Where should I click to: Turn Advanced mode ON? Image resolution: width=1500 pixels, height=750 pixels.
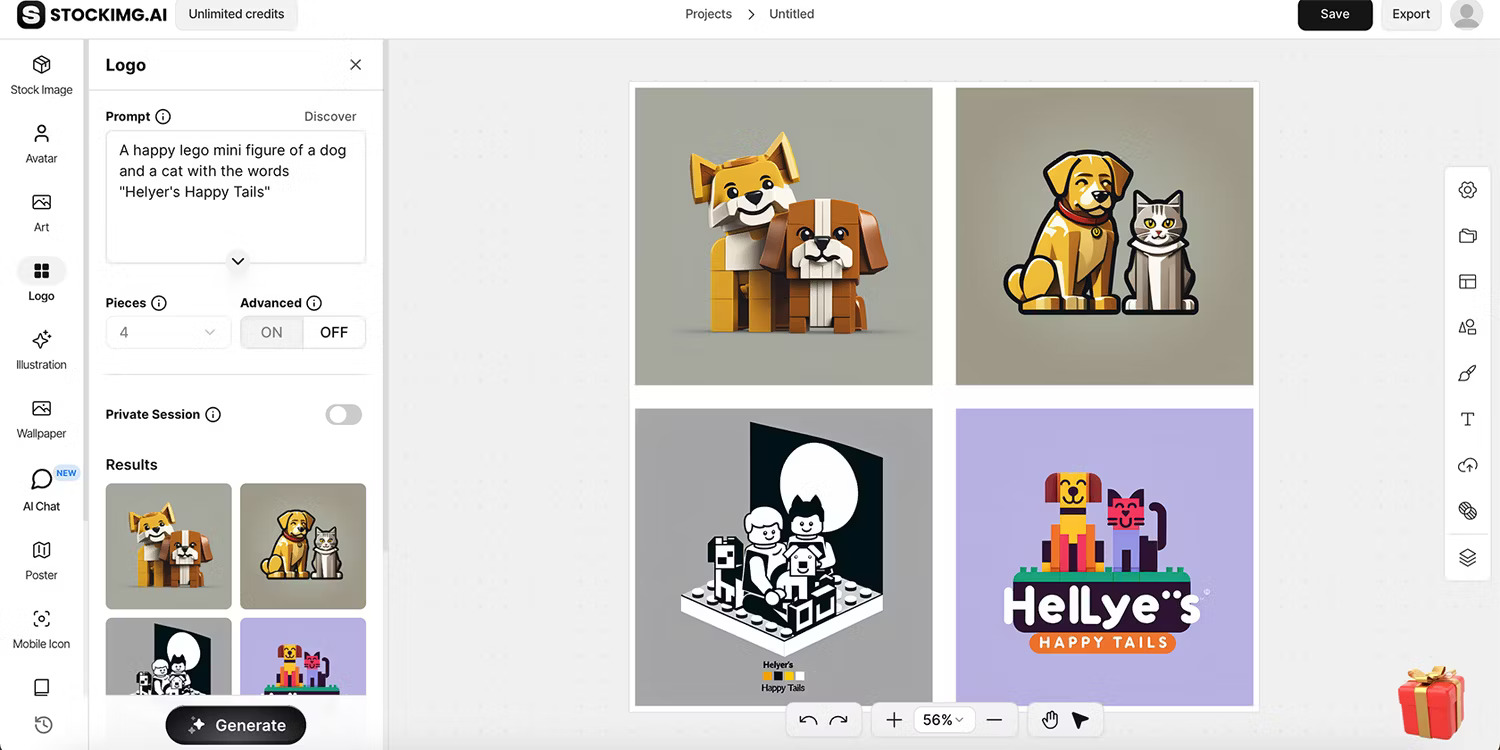click(271, 331)
